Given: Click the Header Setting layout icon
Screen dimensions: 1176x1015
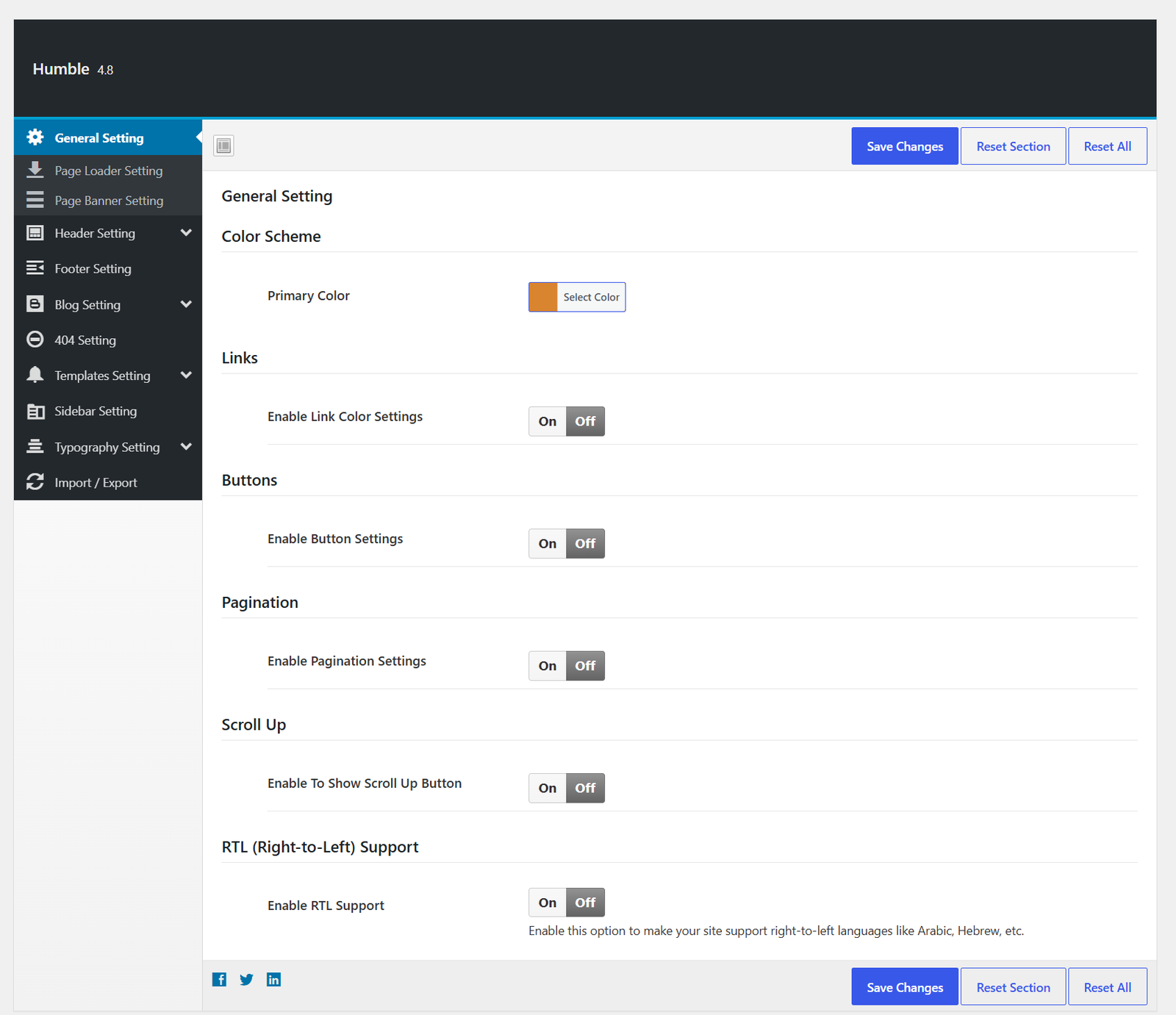Looking at the screenshot, I should point(35,233).
